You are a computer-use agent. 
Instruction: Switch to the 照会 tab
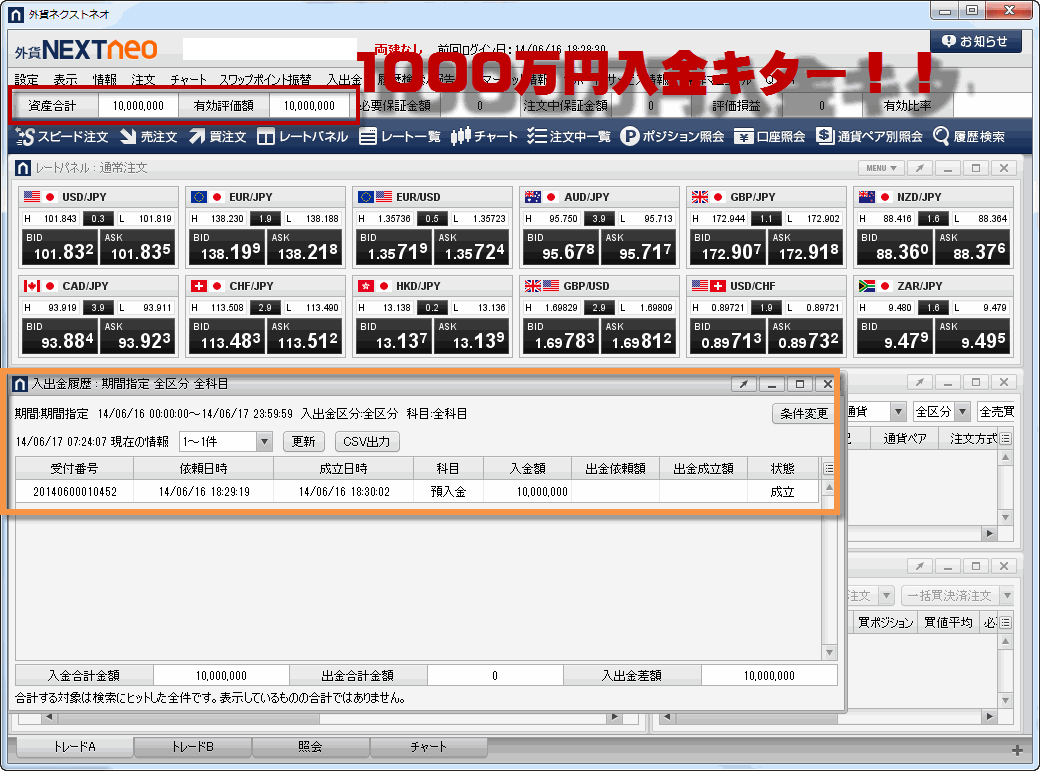pyautogui.click(x=310, y=746)
